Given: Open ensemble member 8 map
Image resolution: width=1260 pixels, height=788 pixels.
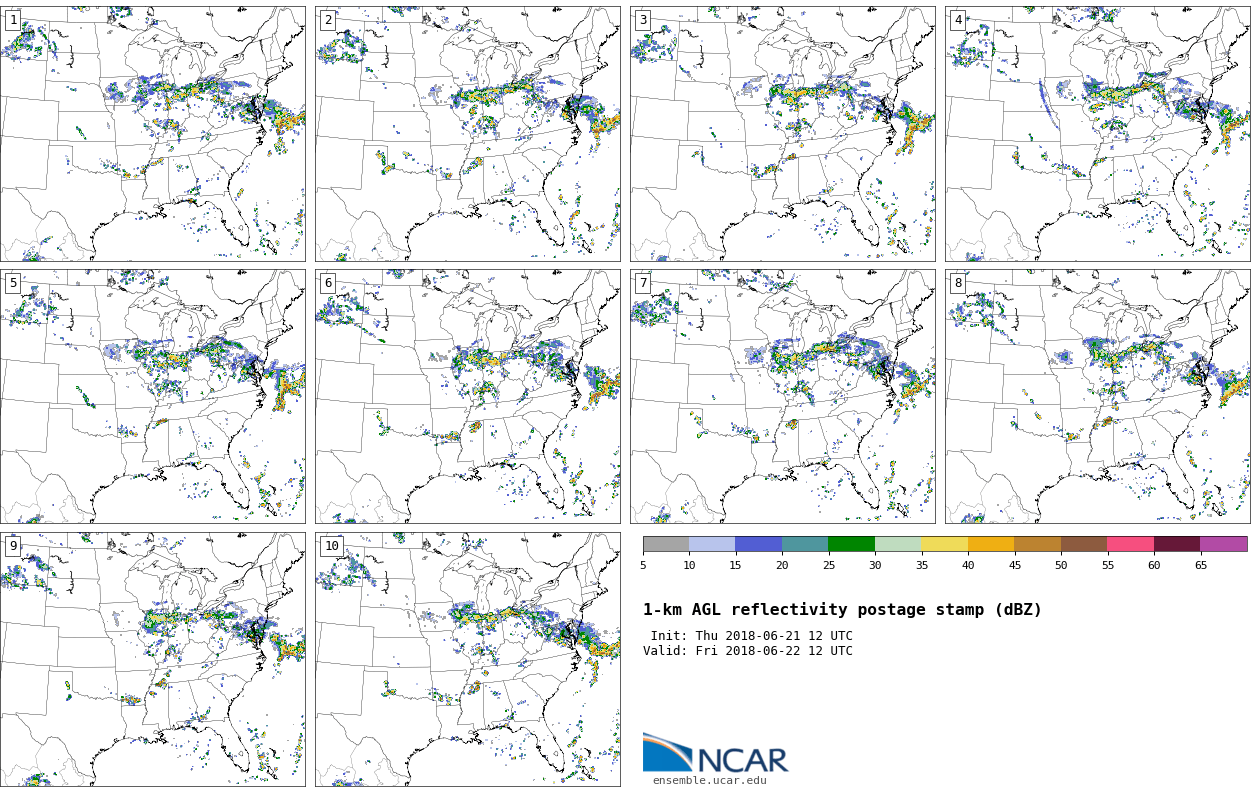Looking at the screenshot, I should (1097, 396).
